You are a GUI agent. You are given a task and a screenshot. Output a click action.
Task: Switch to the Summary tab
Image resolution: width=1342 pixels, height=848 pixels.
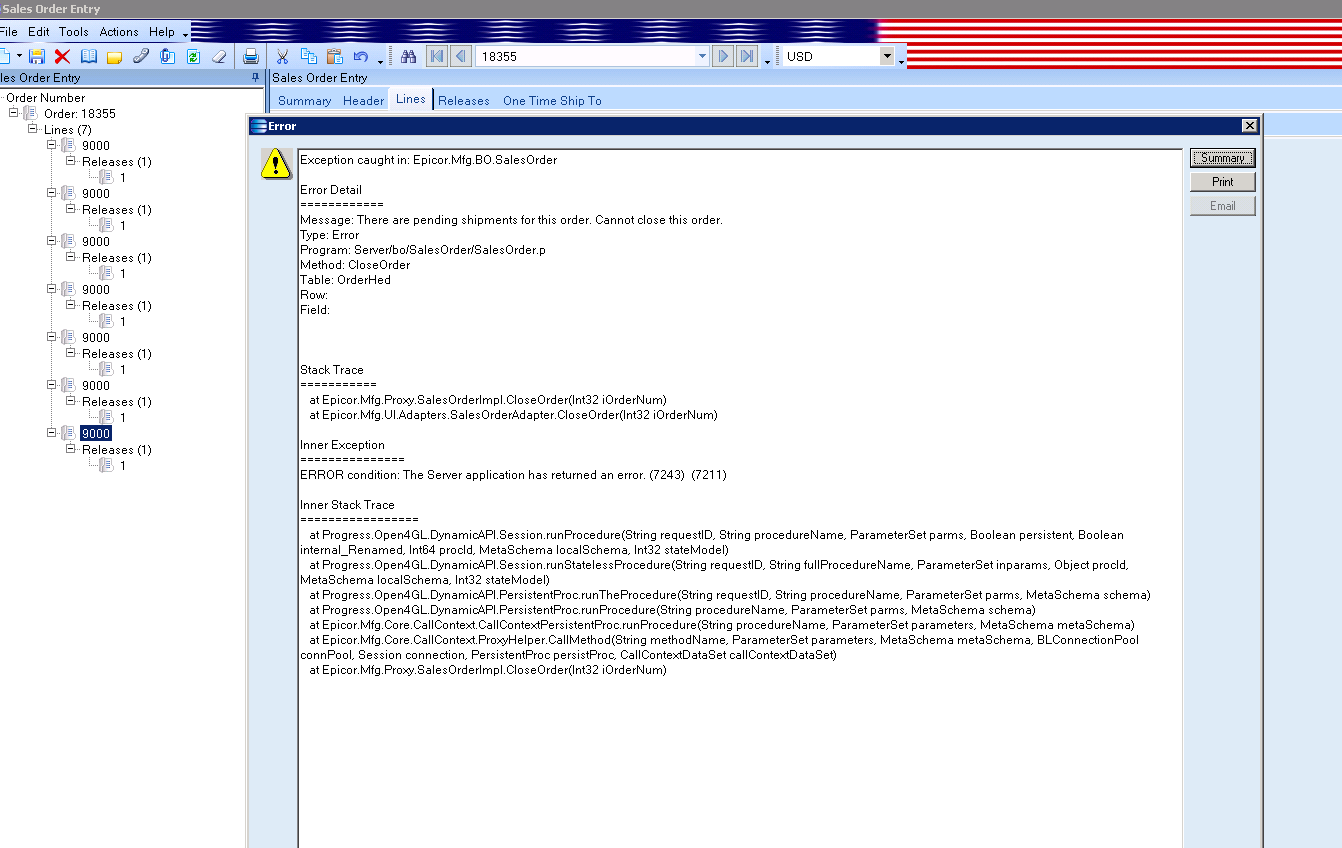305,100
